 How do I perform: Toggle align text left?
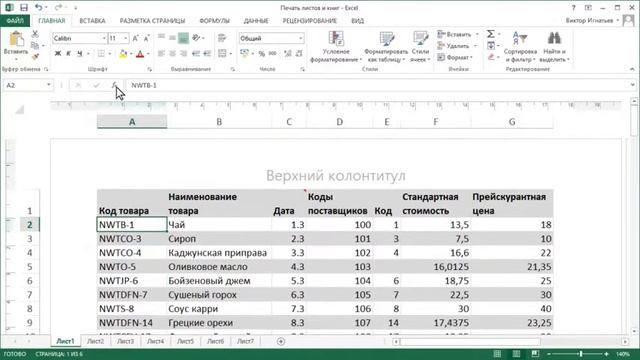[162, 53]
